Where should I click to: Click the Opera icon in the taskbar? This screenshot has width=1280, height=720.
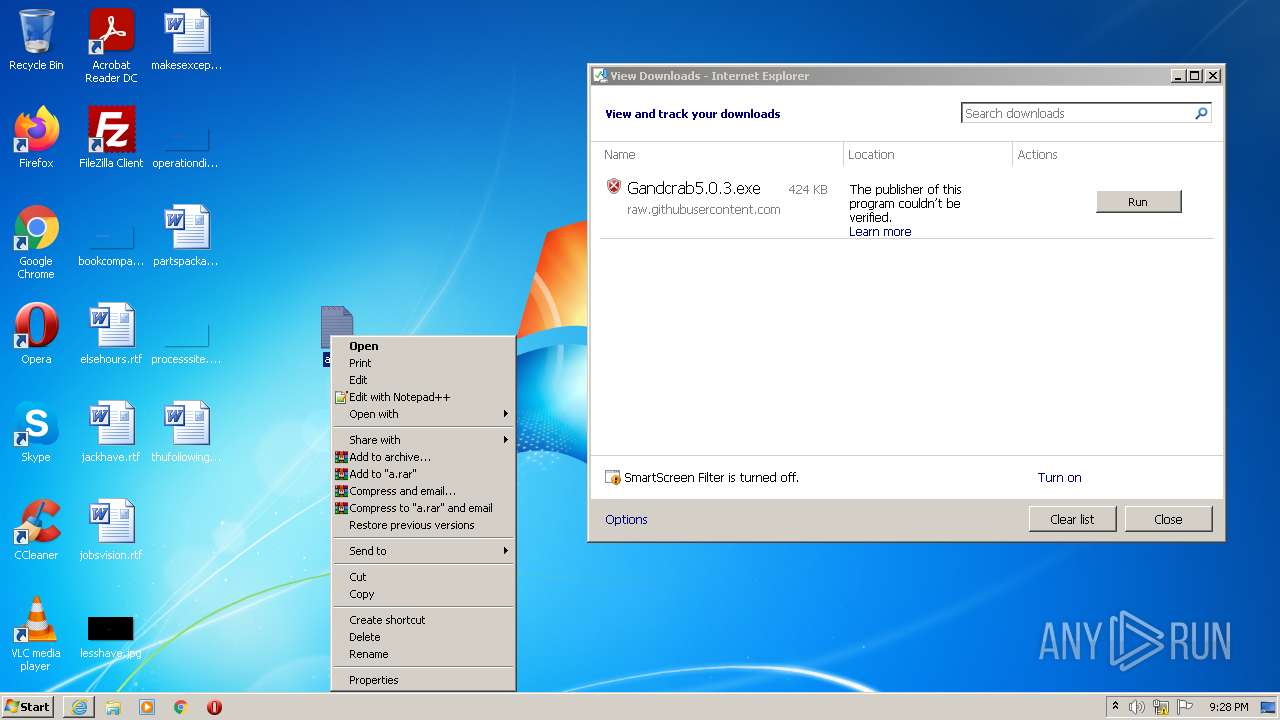tap(214, 707)
